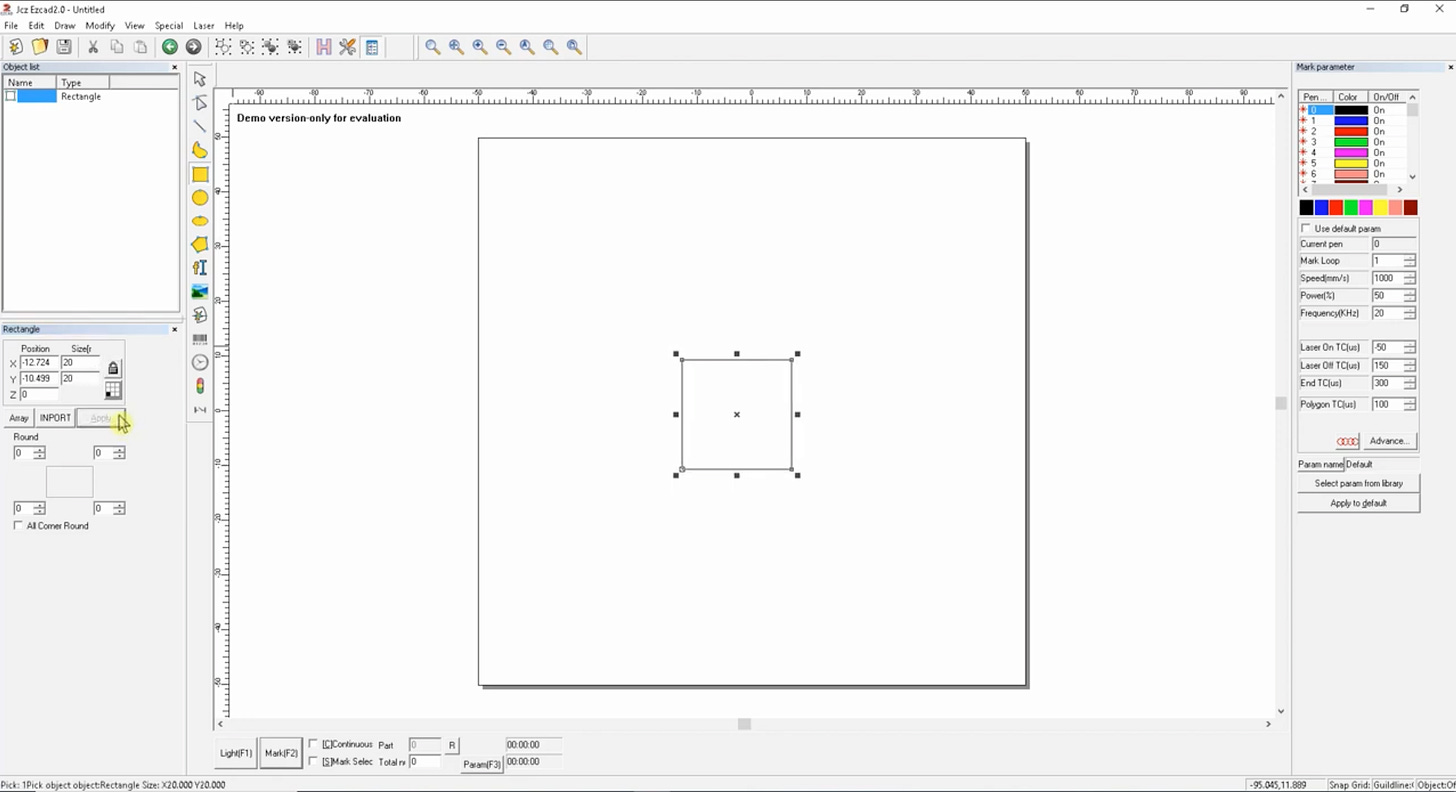
Task: Check the Mark Selected option
Action: pos(314,761)
